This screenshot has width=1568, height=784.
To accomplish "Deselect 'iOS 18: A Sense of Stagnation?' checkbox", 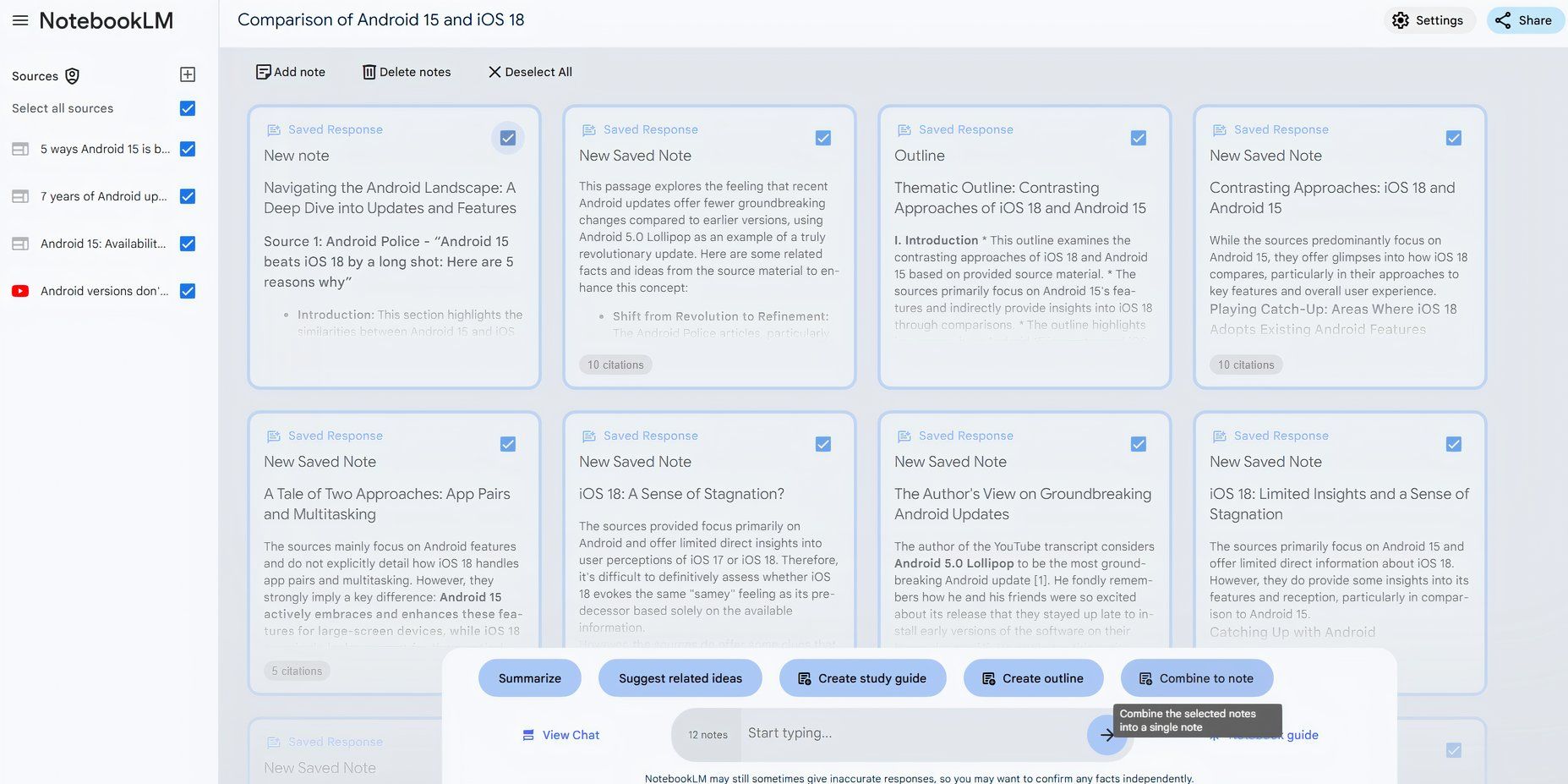I will pyautogui.click(x=823, y=444).
